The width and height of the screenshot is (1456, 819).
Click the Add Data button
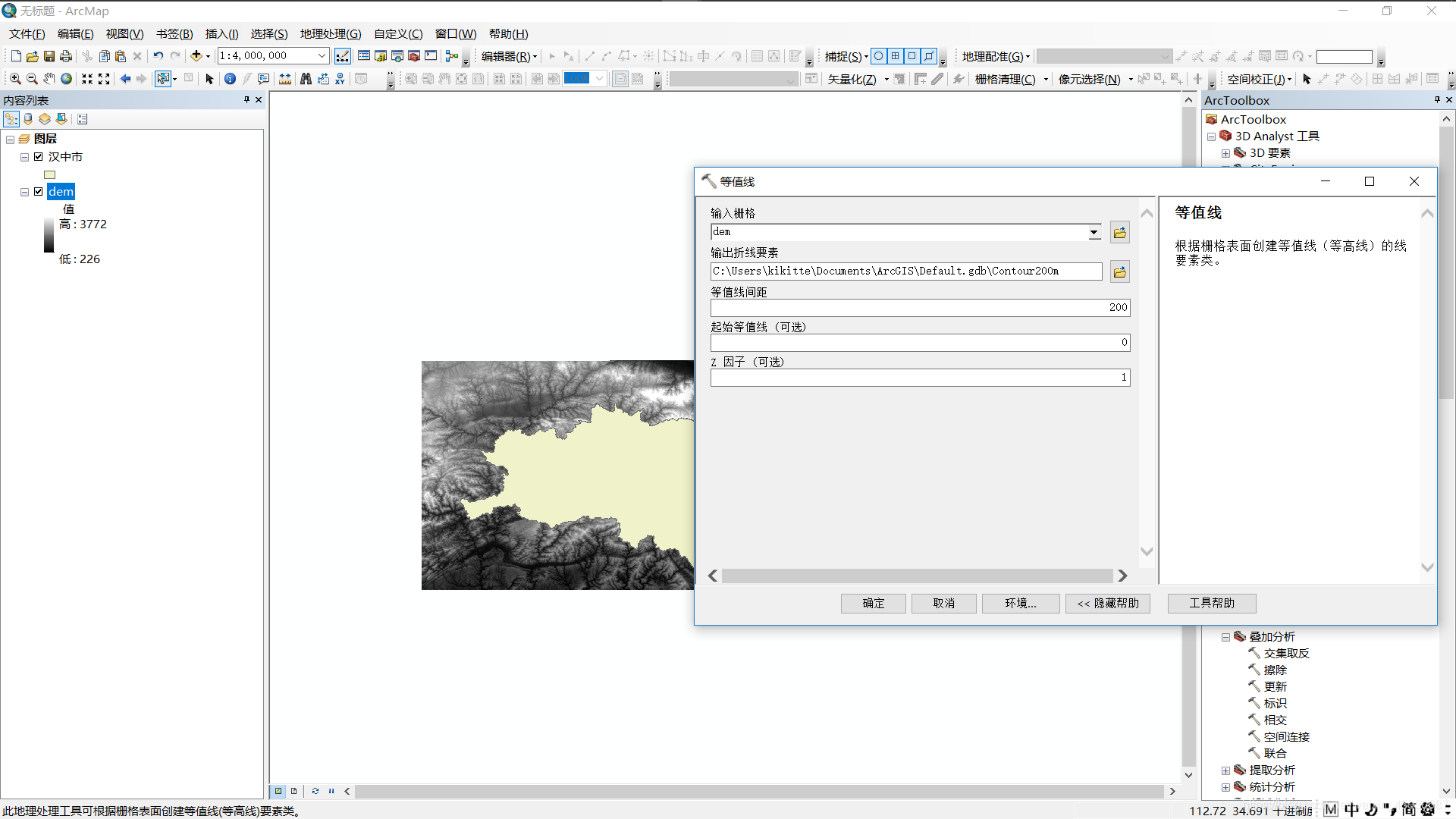pos(196,56)
